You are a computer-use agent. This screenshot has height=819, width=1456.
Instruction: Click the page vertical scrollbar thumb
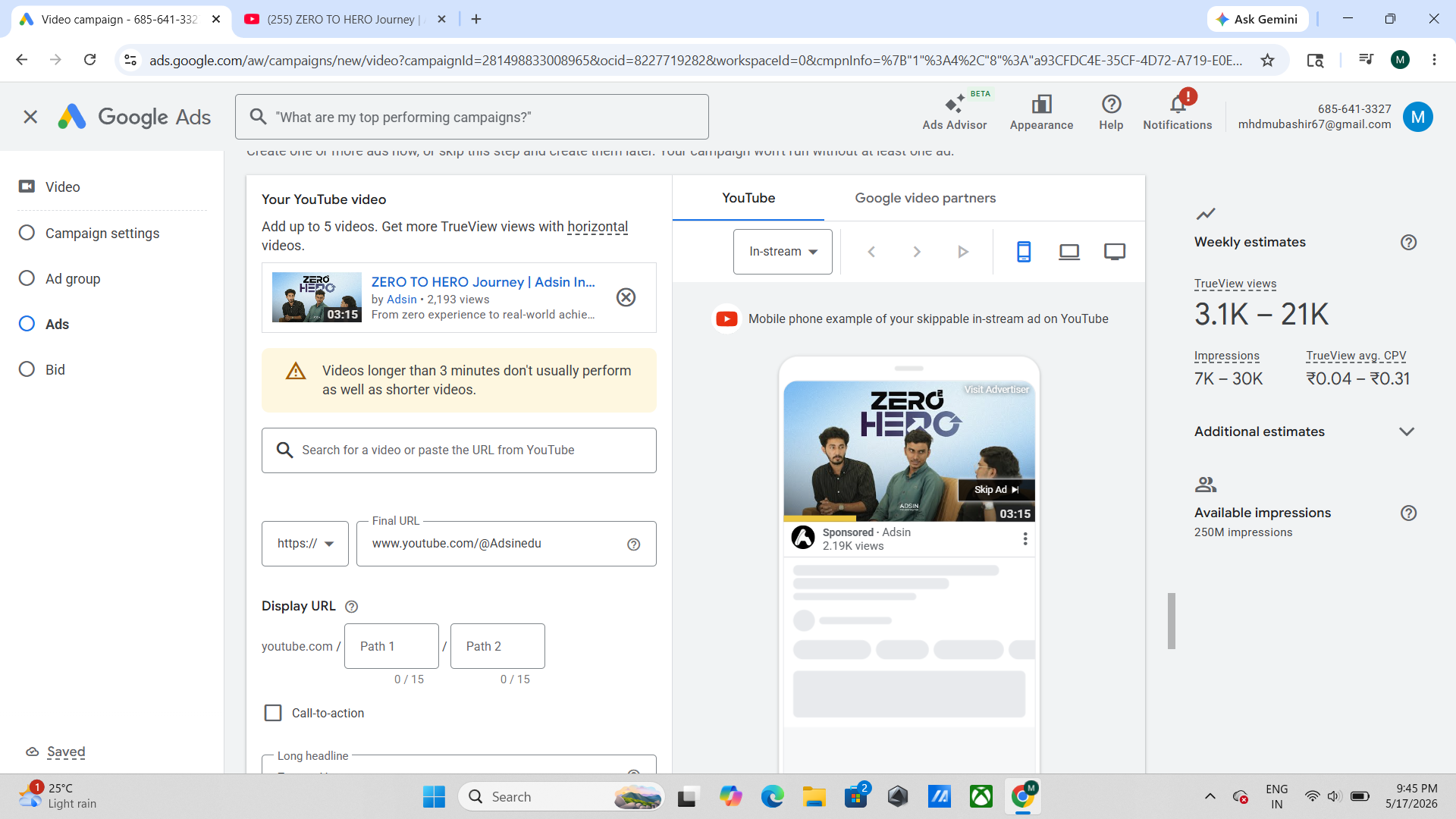click(1172, 621)
